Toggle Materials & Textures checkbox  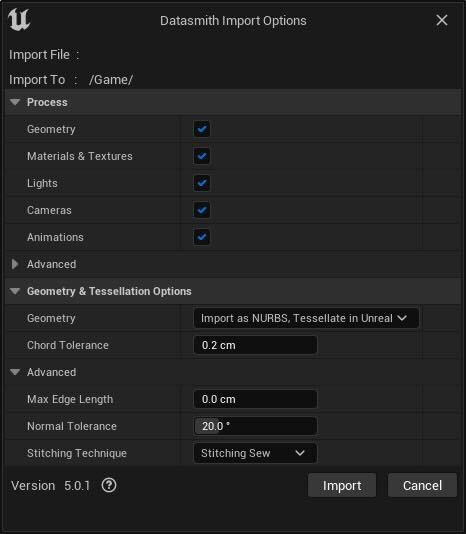(x=202, y=156)
